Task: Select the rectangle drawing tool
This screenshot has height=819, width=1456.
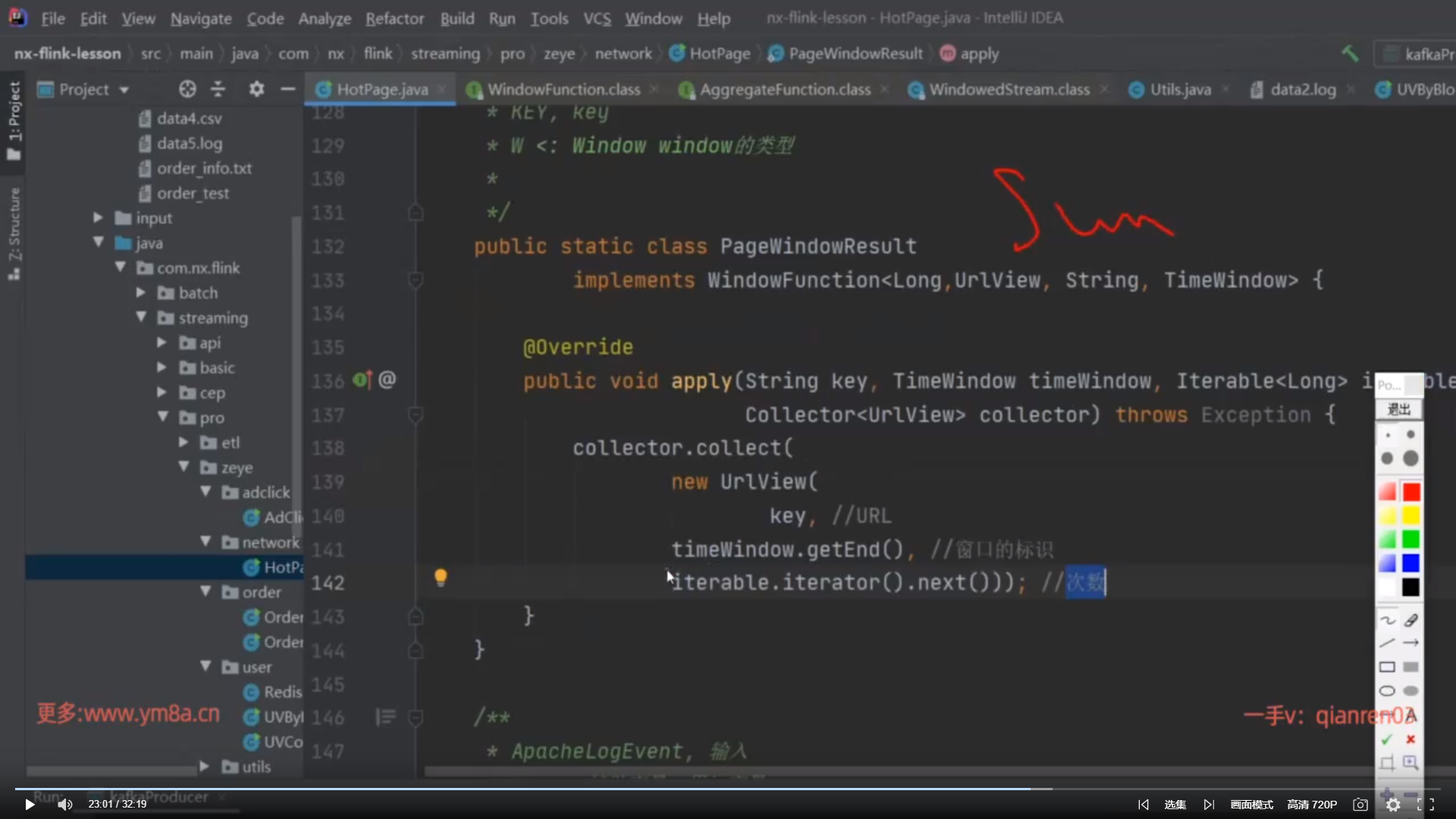Action: pyautogui.click(x=1387, y=667)
